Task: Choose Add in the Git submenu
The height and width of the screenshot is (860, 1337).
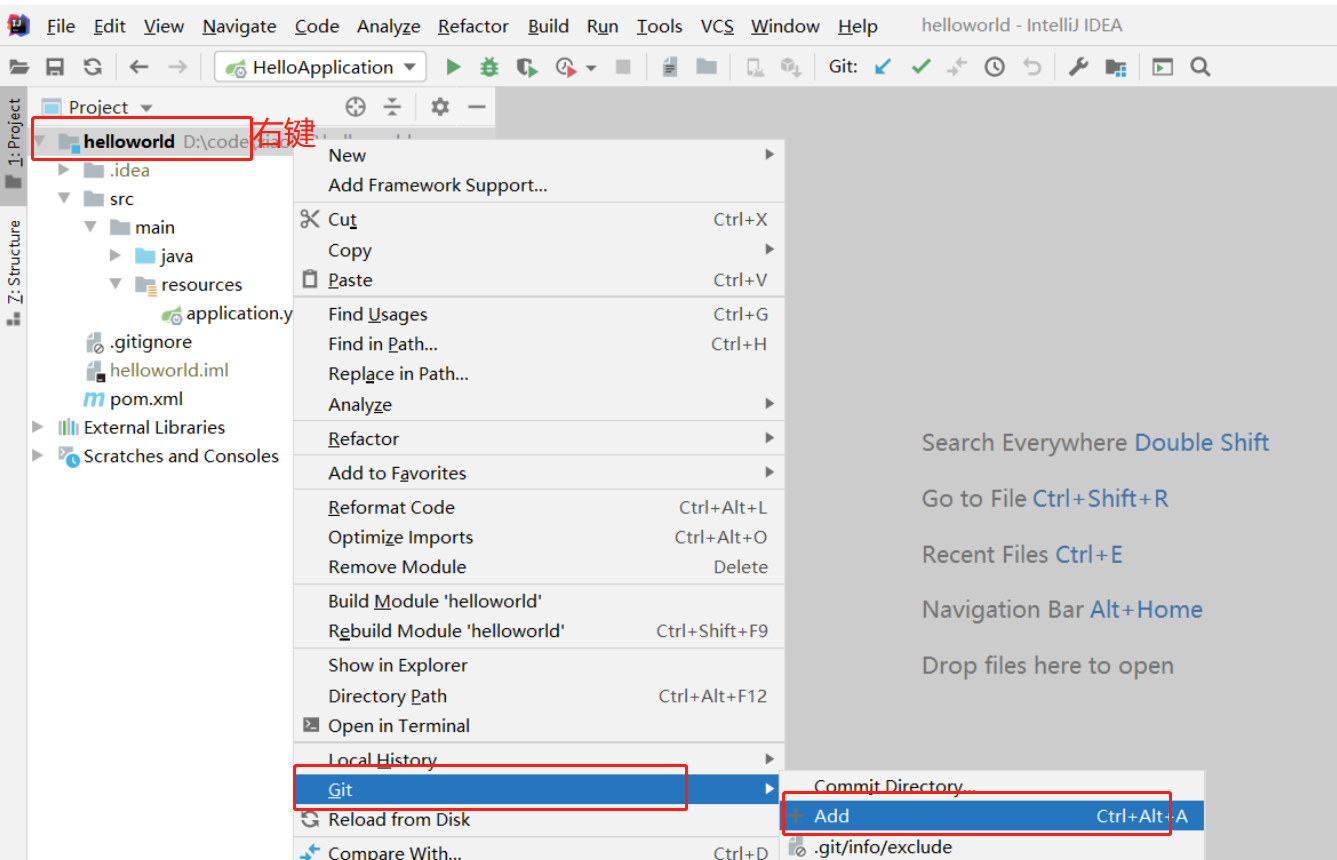Action: coord(993,816)
